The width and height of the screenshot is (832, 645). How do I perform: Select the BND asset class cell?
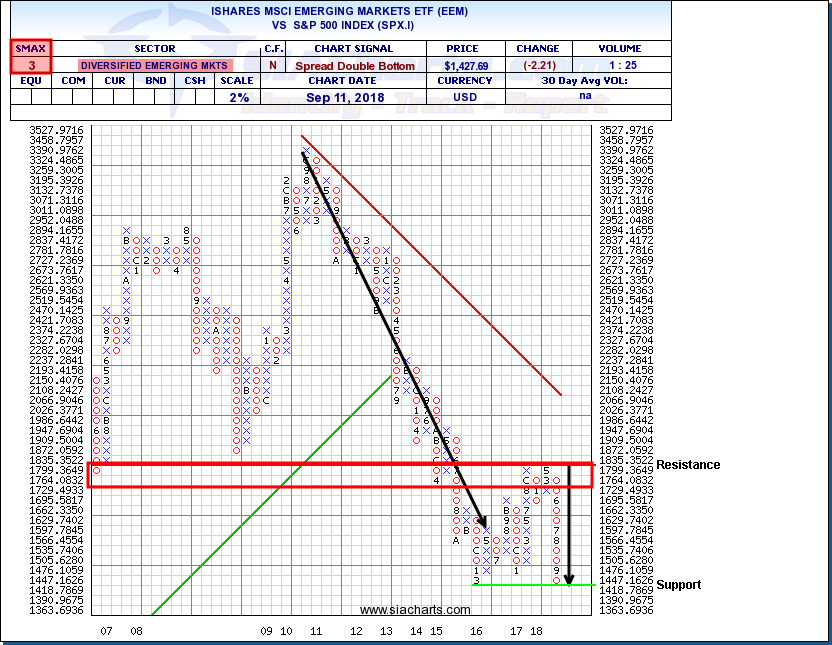pos(156,81)
